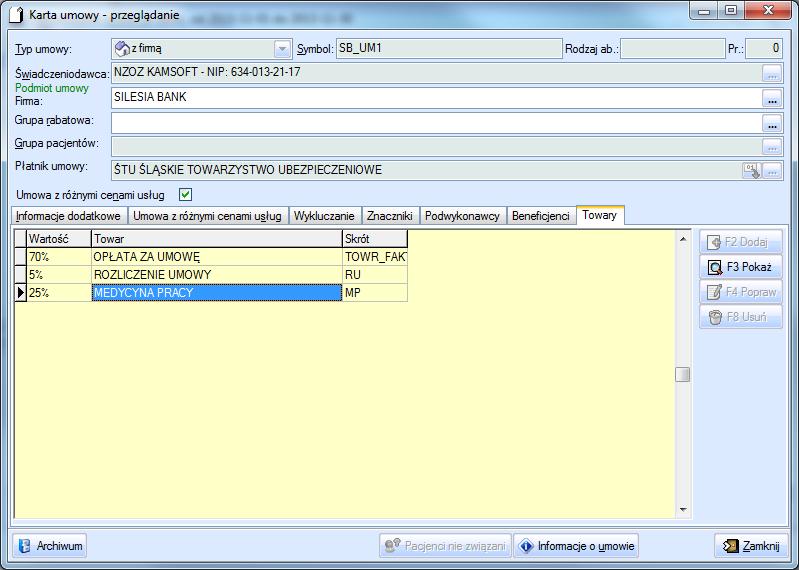Click ellipsis button beside Firma field
Screen dimensions: 799x570
[x=772, y=98]
